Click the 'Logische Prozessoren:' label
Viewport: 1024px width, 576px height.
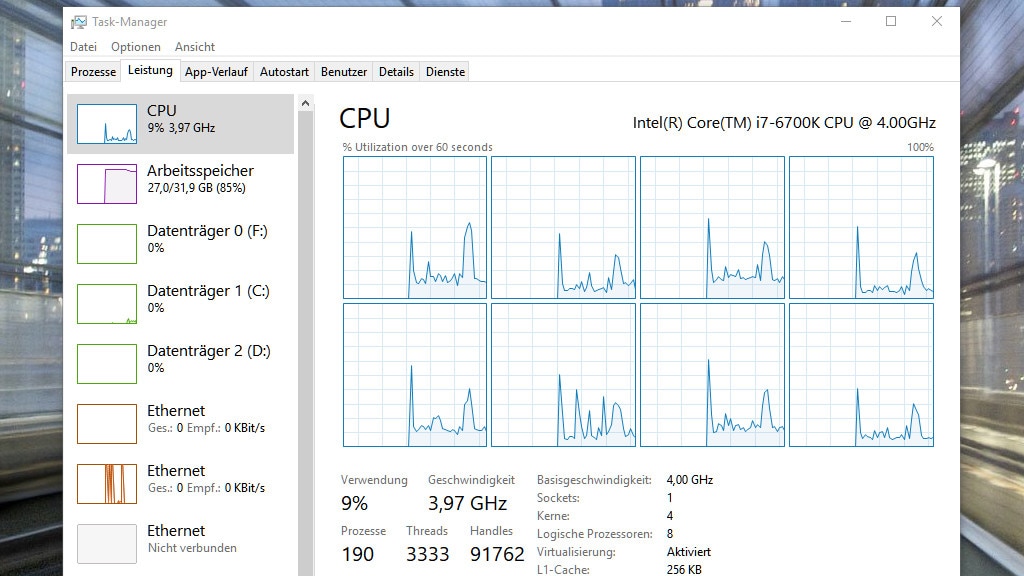(x=595, y=534)
